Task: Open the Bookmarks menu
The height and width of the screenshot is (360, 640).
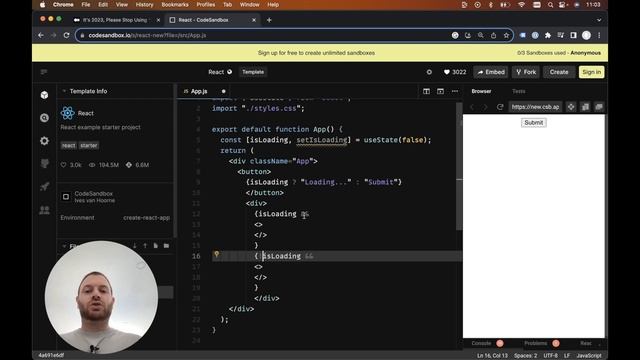Action: click(x=175, y=5)
